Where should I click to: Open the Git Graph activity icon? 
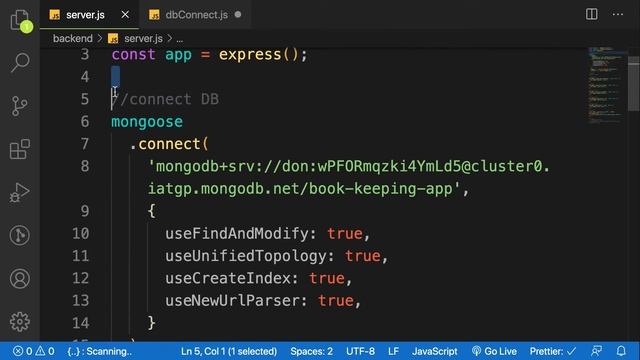tap(20, 235)
